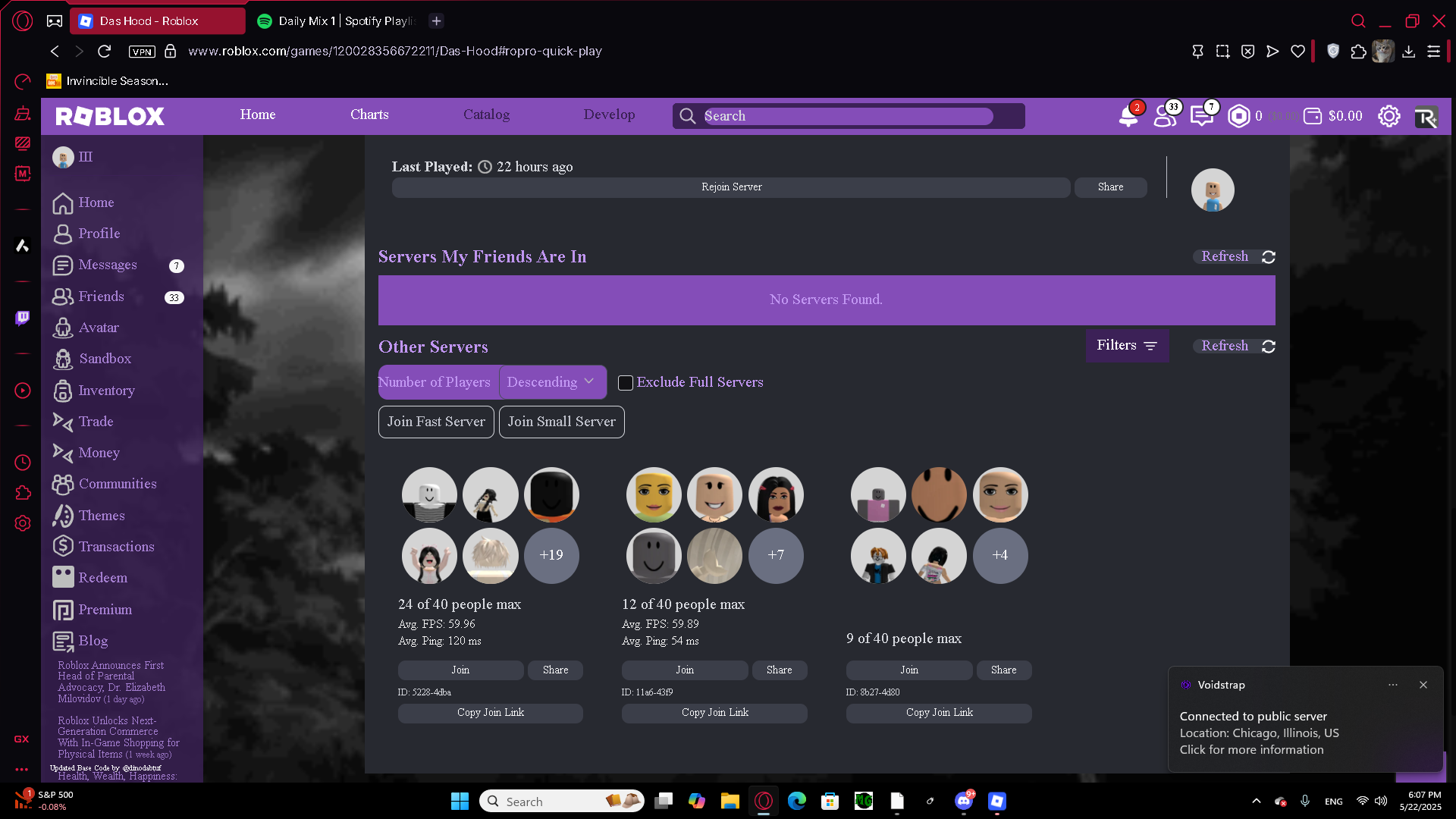Open File Explorer from the taskbar
The image size is (1456, 819).
click(730, 801)
